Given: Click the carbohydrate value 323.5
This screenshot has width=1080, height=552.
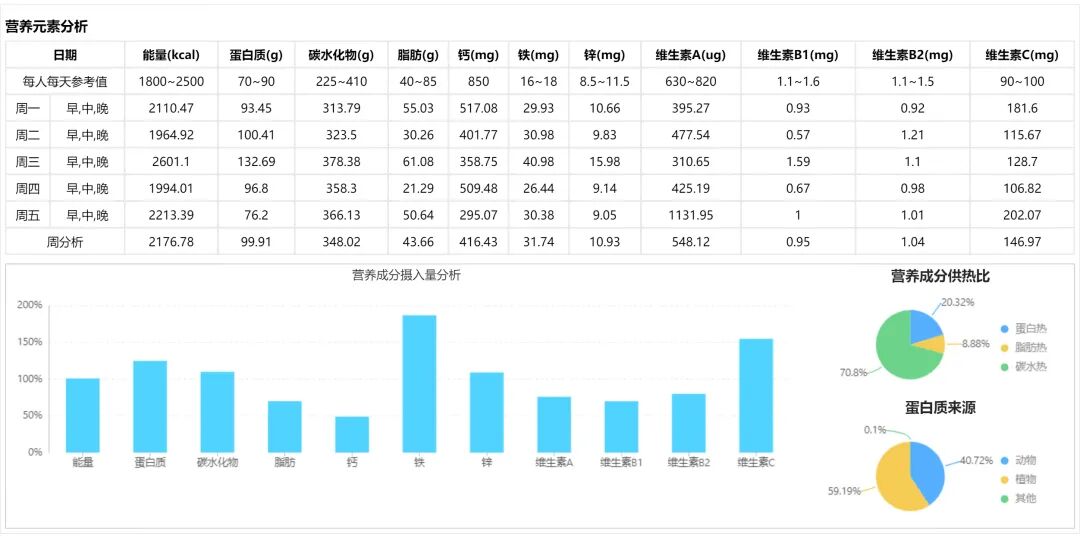Looking at the screenshot, I should (x=341, y=135).
